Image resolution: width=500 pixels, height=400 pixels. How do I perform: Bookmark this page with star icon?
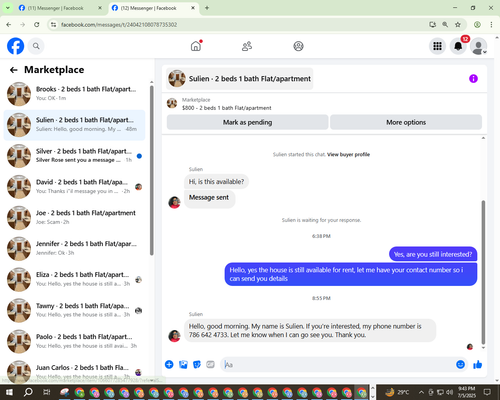pyautogui.click(x=458, y=25)
